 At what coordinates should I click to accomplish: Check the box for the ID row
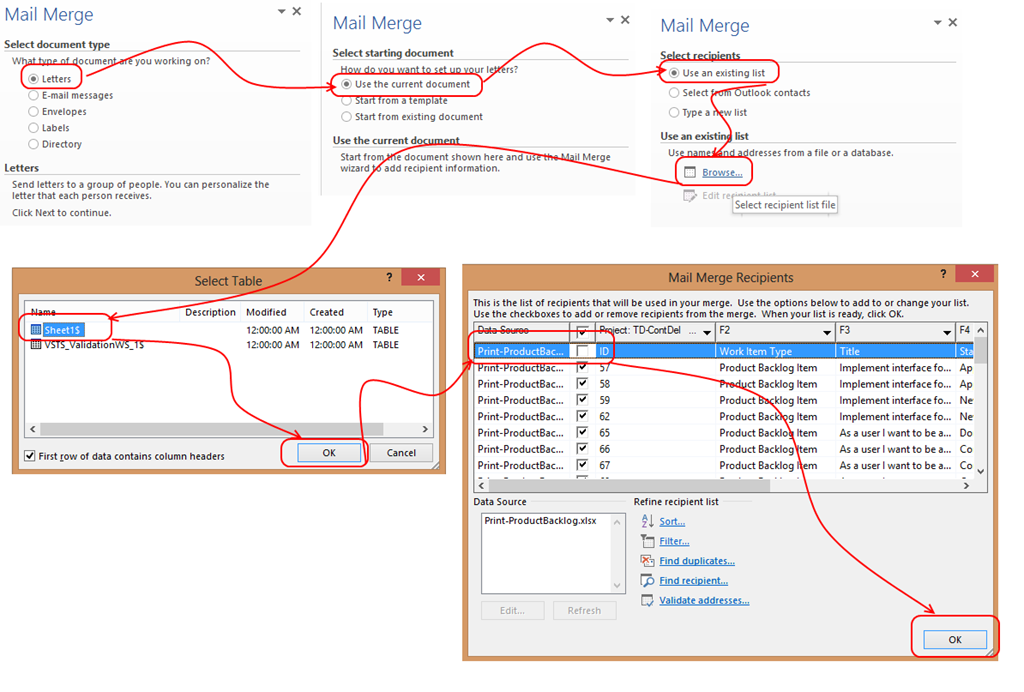[583, 352]
